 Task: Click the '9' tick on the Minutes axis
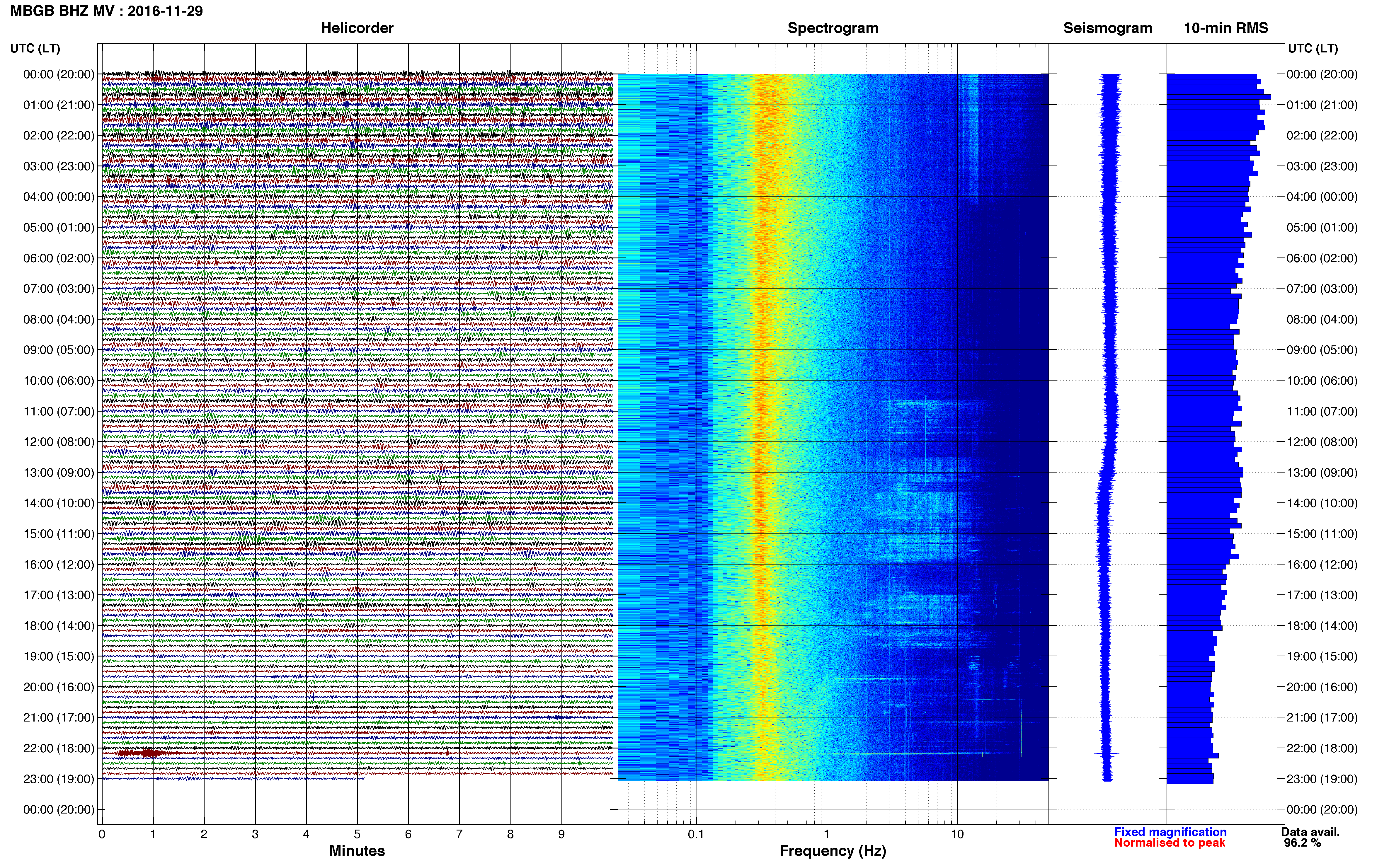click(x=561, y=834)
